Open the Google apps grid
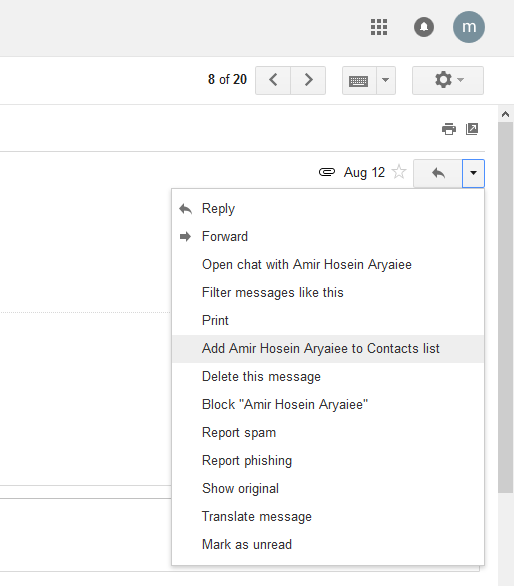Viewport: 514px width, 586px height. (379, 27)
